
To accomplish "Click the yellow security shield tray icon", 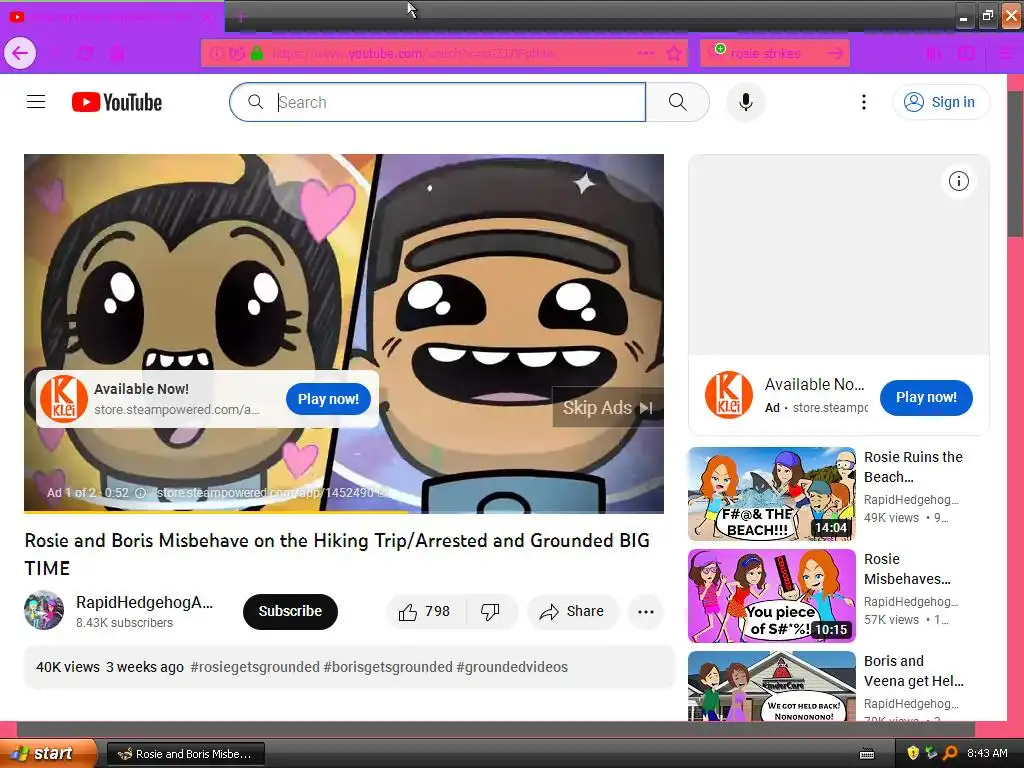I will [x=912, y=753].
